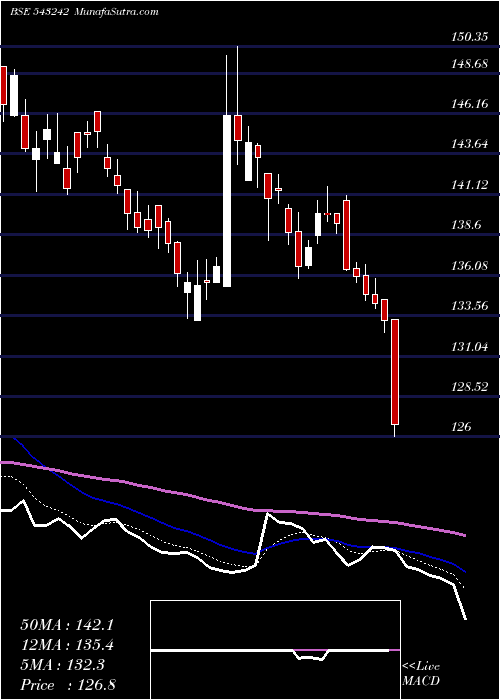Click the 5MA : 132.3 value
The height and width of the screenshot is (700, 500).
[x=62, y=665]
